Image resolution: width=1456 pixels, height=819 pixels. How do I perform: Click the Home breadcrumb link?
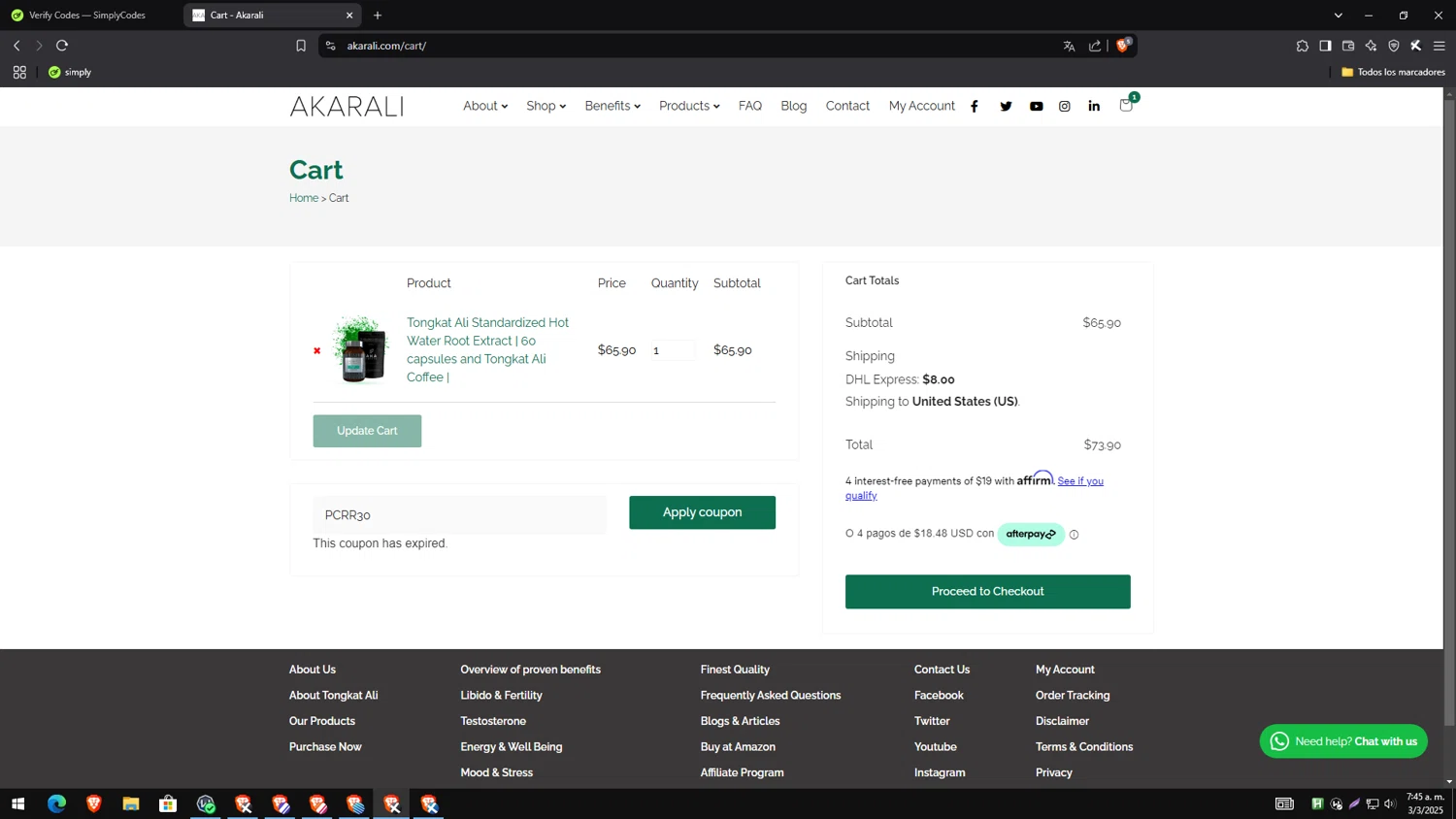(304, 198)
